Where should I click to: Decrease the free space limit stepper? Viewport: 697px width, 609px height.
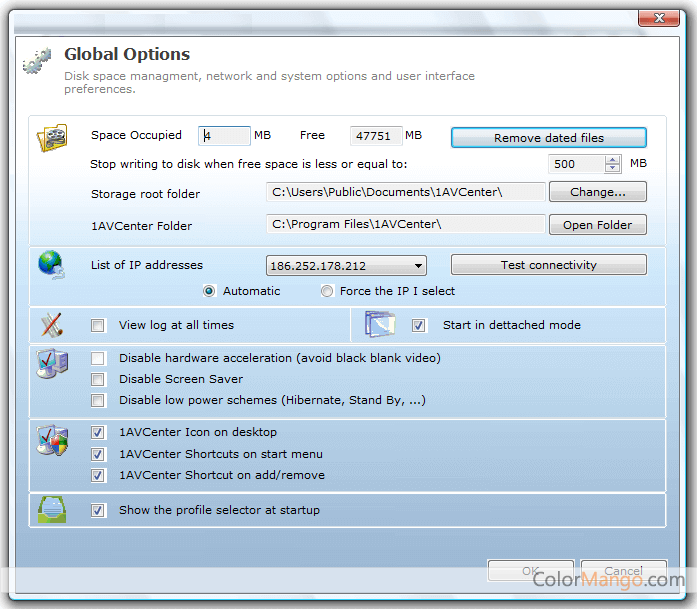click(x=613, y=169)
